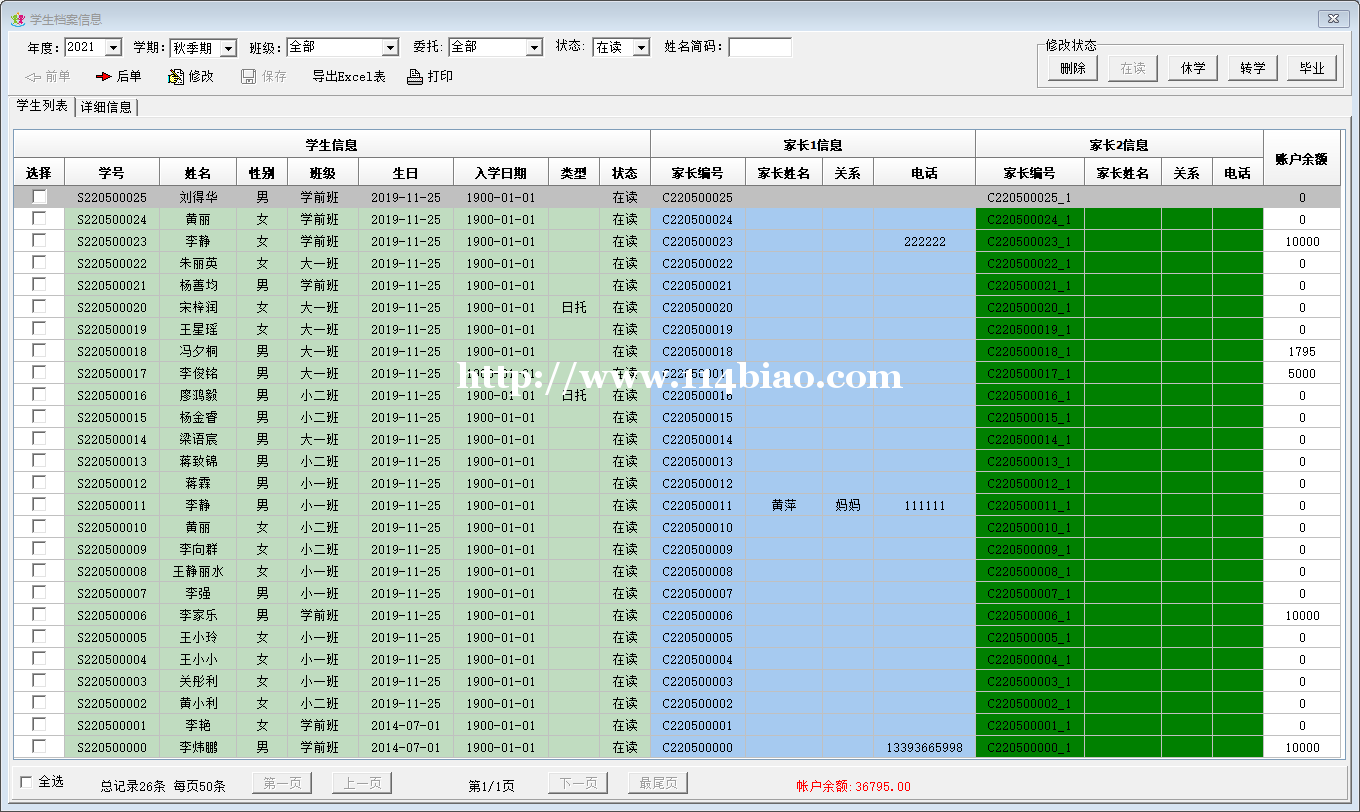Tick checkbox for S220500000 李炜鹏
Screen dimensions: 1360x812
tap(39, 746)
